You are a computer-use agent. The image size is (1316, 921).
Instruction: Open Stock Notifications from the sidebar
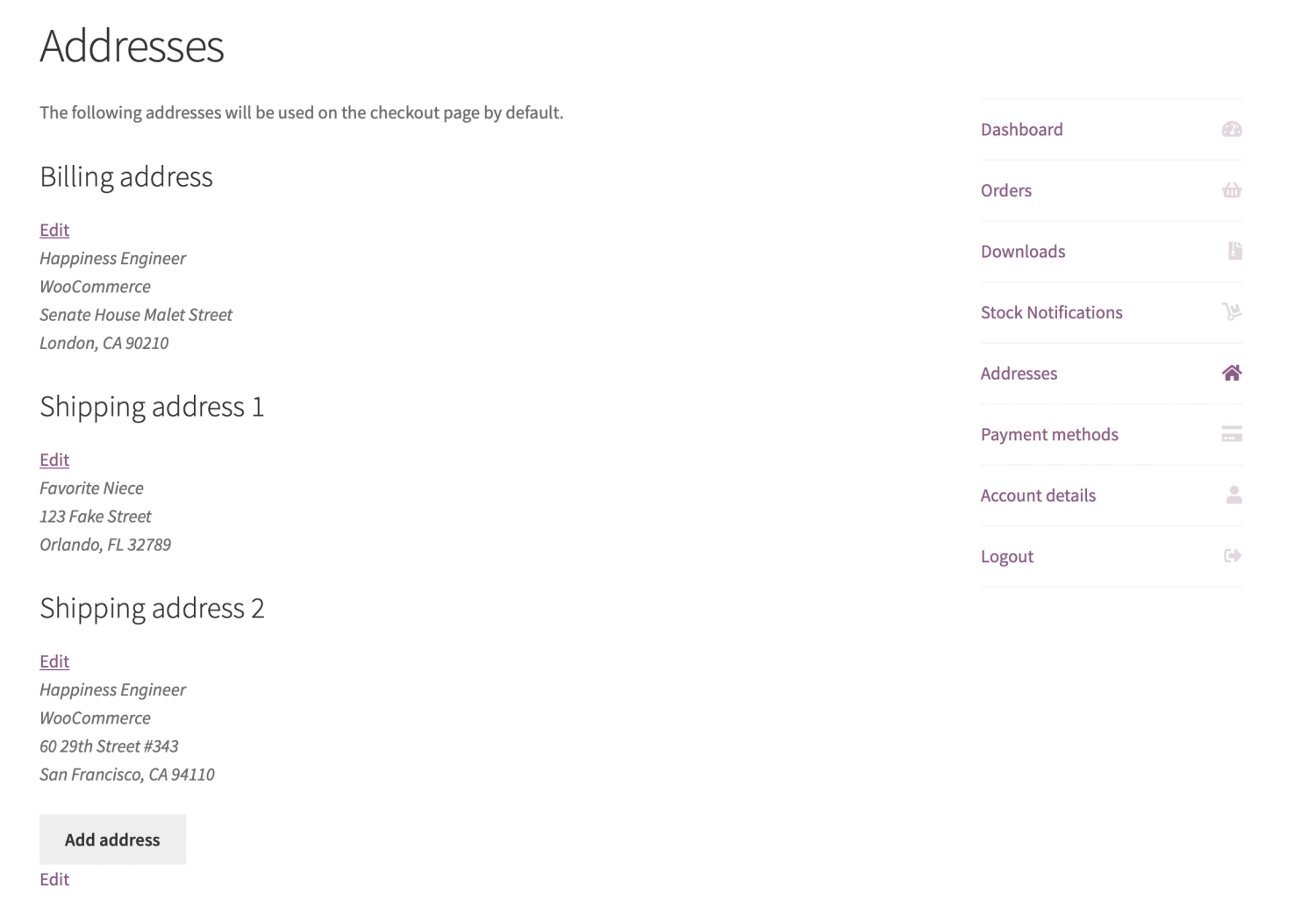[x=1051, y=312]
